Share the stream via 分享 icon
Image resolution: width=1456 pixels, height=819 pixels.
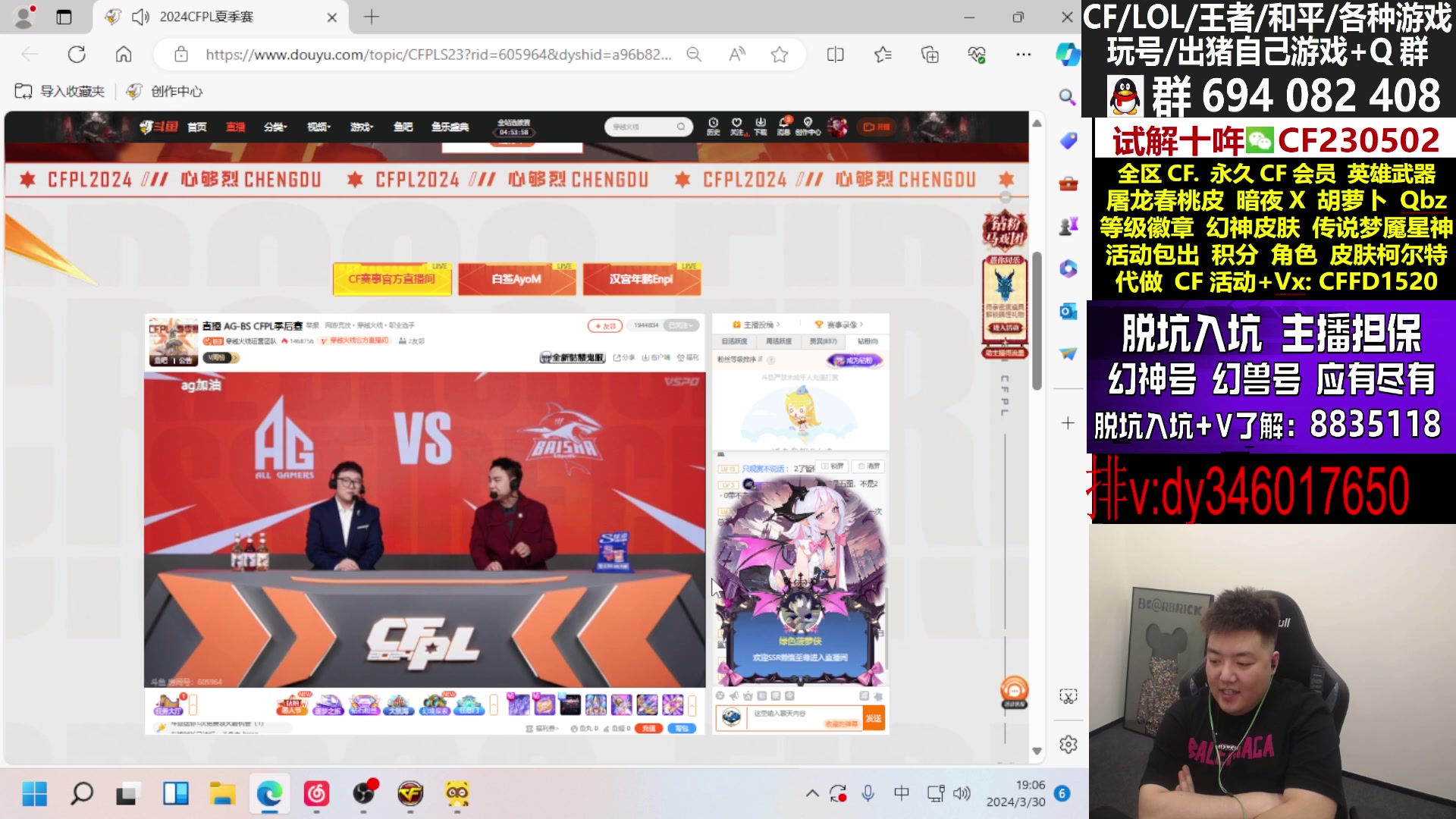[623, 357]
